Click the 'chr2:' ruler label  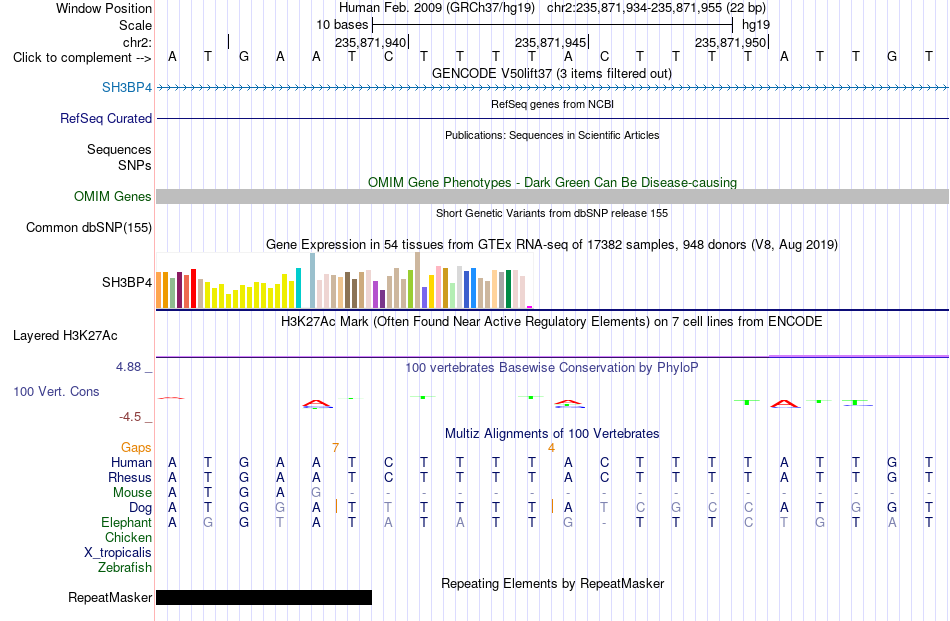(137, 42)
